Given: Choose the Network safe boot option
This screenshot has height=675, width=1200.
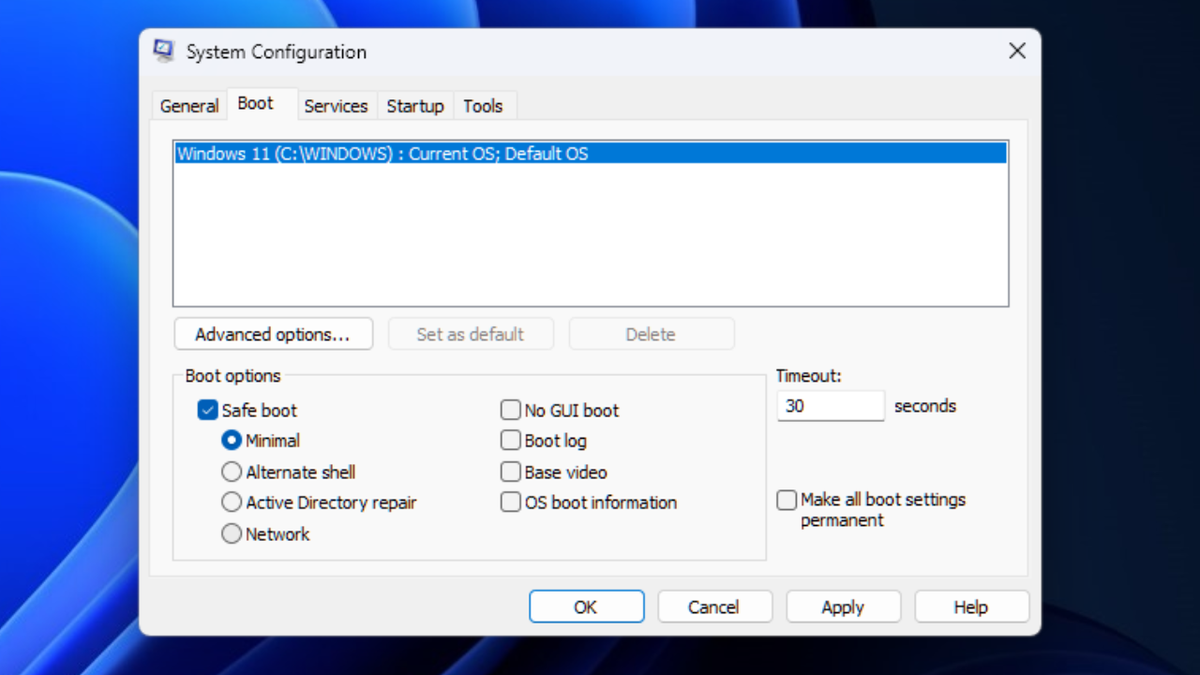Looking at the screenshot, I should 232,534.
